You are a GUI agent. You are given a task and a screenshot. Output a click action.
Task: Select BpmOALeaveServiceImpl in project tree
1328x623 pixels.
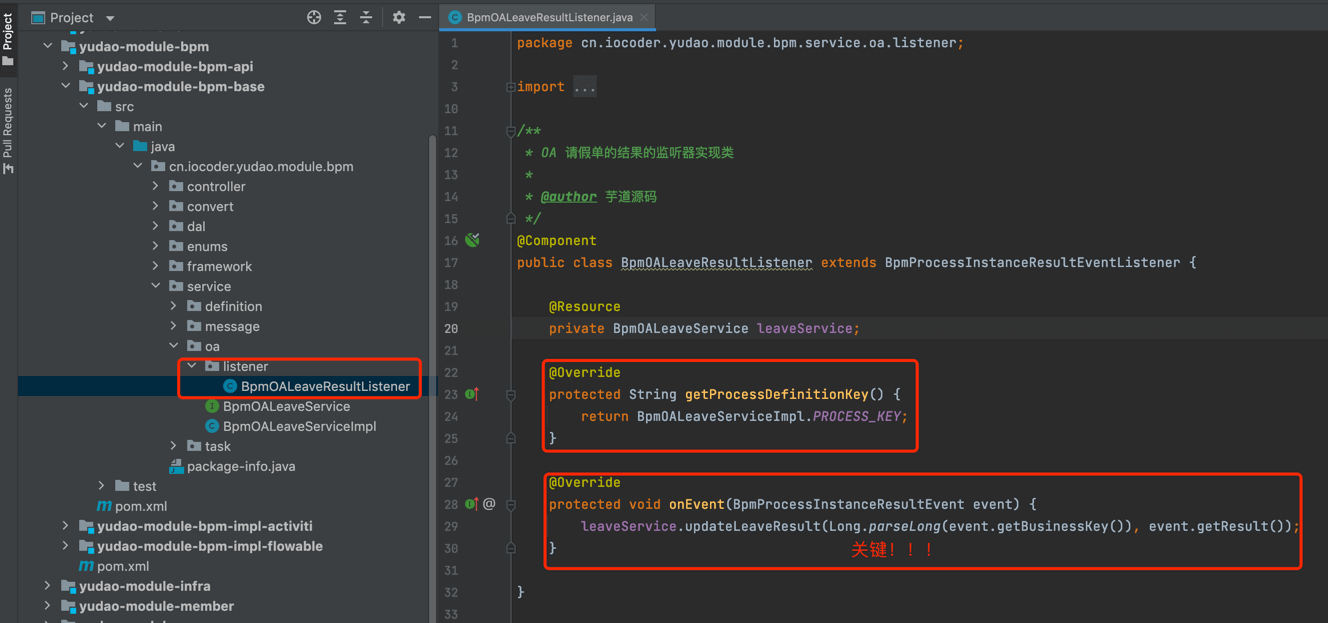tap(299, 426)
